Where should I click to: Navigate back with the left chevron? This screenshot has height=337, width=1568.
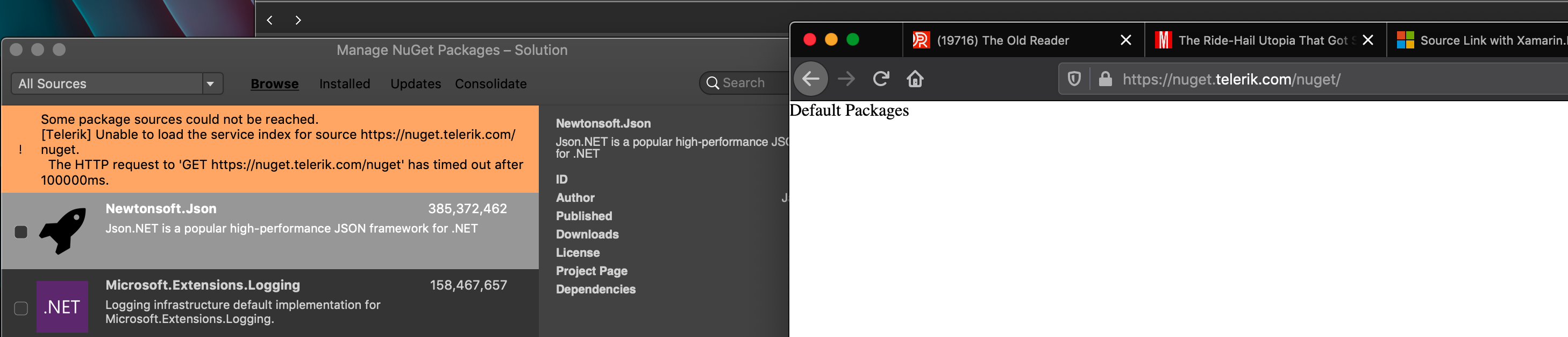269,20
